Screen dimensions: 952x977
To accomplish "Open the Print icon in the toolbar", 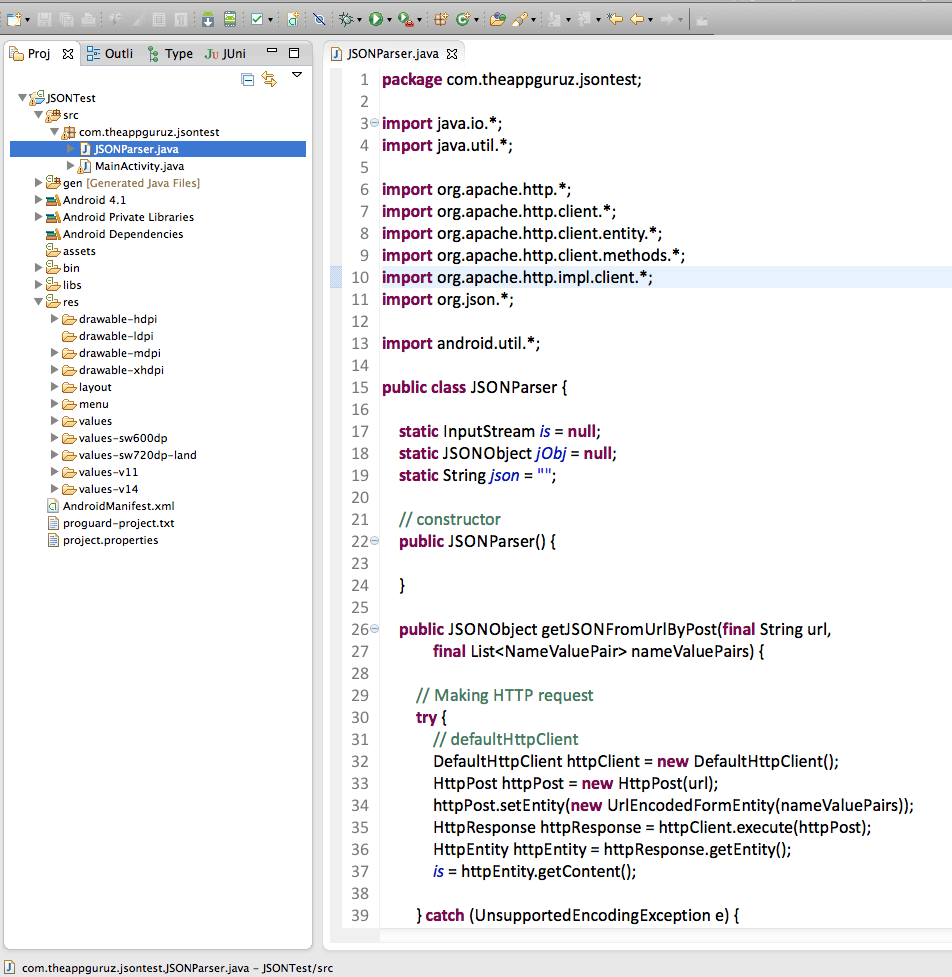I will pyautogui.click(x=87, y=17).
